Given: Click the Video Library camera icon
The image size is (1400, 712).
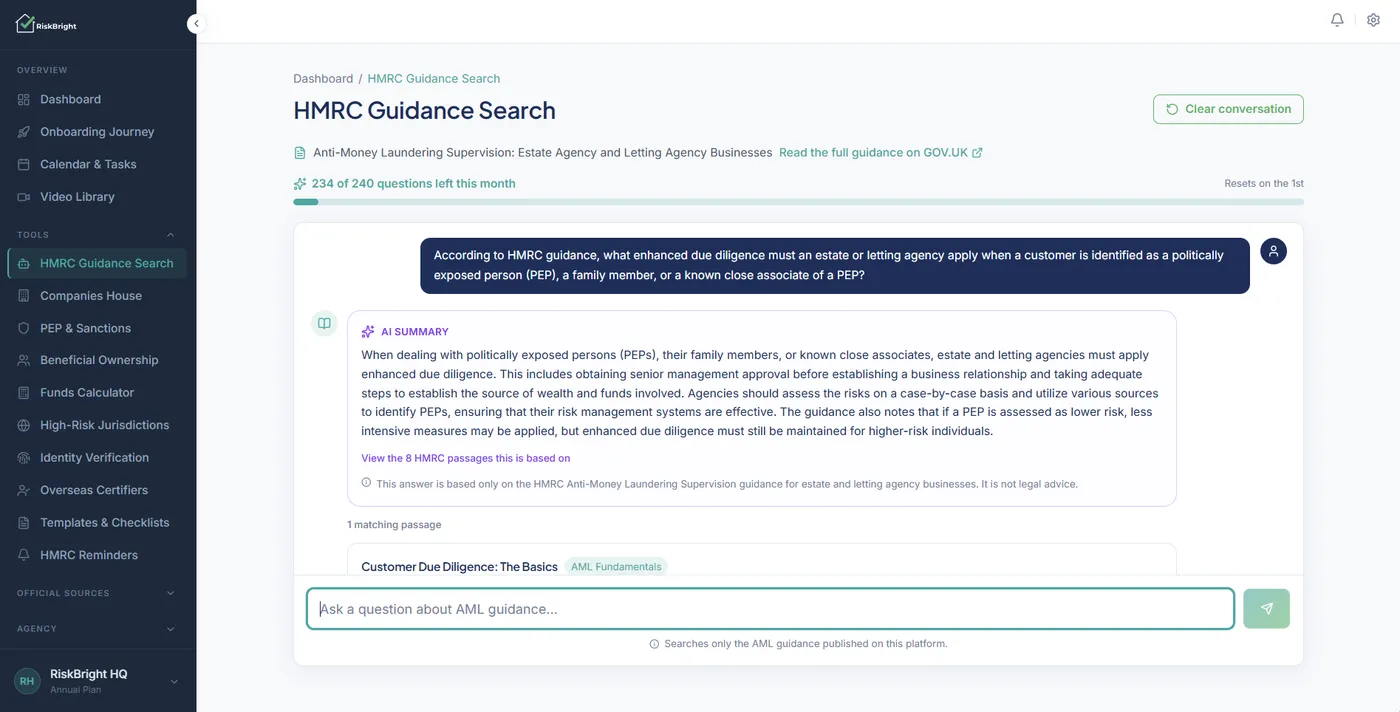Looking at the screenshot, I should 24,197.
